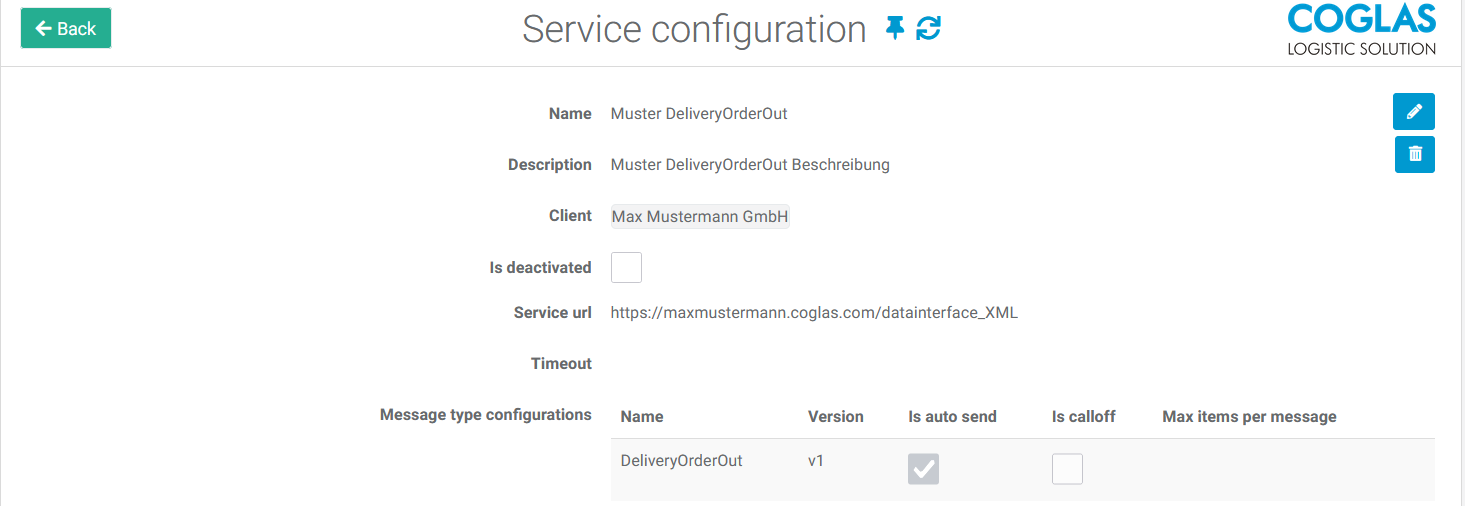Click the COGLAS Logistic Solution logo
This screenshot has height=506, width=1465.
(x=1362, y=31)
